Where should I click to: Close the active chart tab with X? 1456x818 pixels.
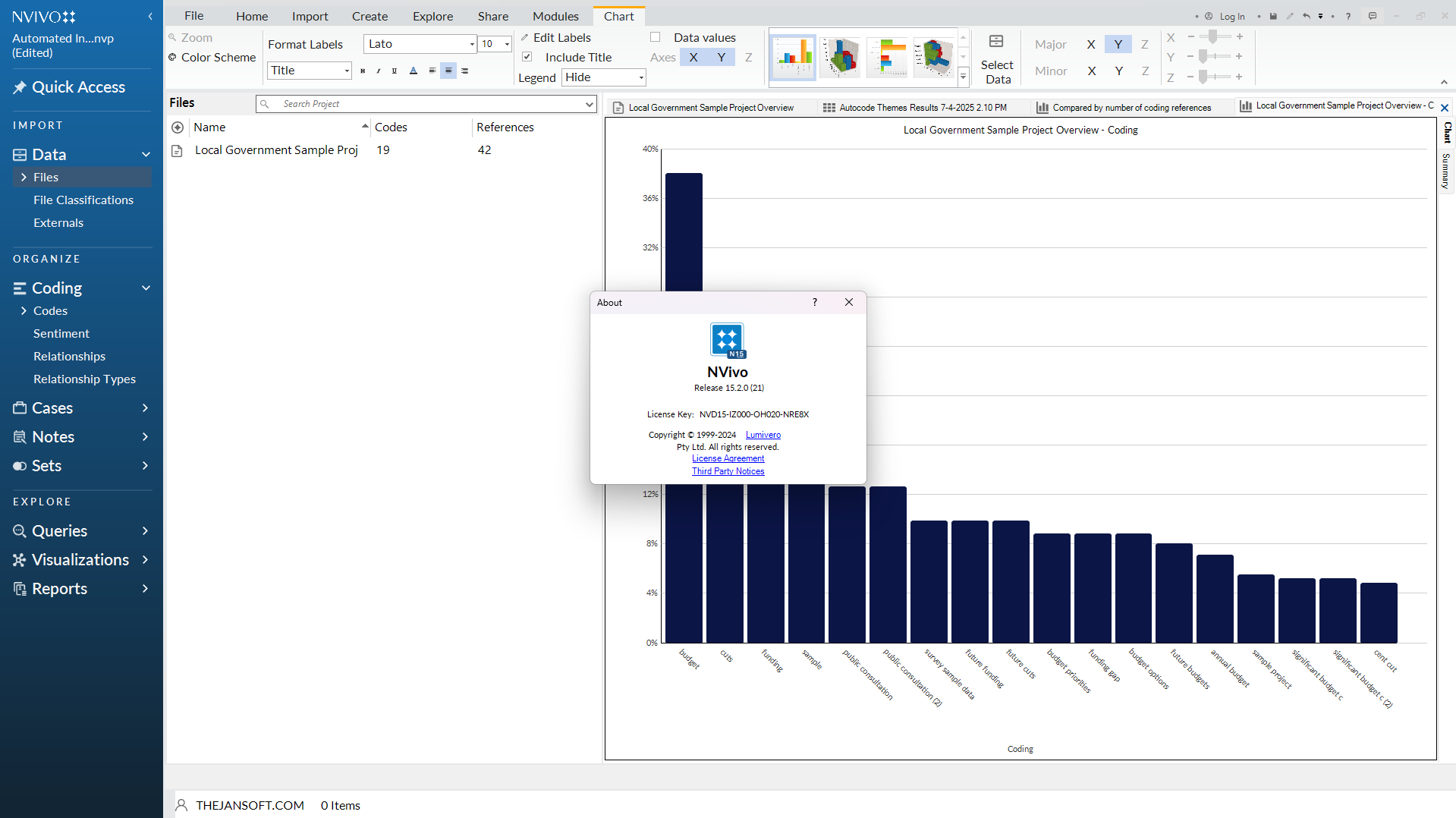click(x=1445, y=108)
